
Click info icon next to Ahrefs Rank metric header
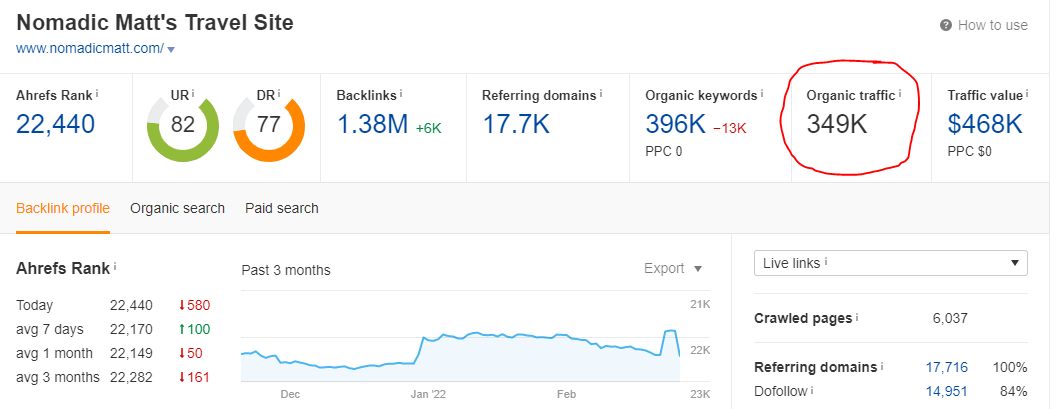click(x=97, y=94)
